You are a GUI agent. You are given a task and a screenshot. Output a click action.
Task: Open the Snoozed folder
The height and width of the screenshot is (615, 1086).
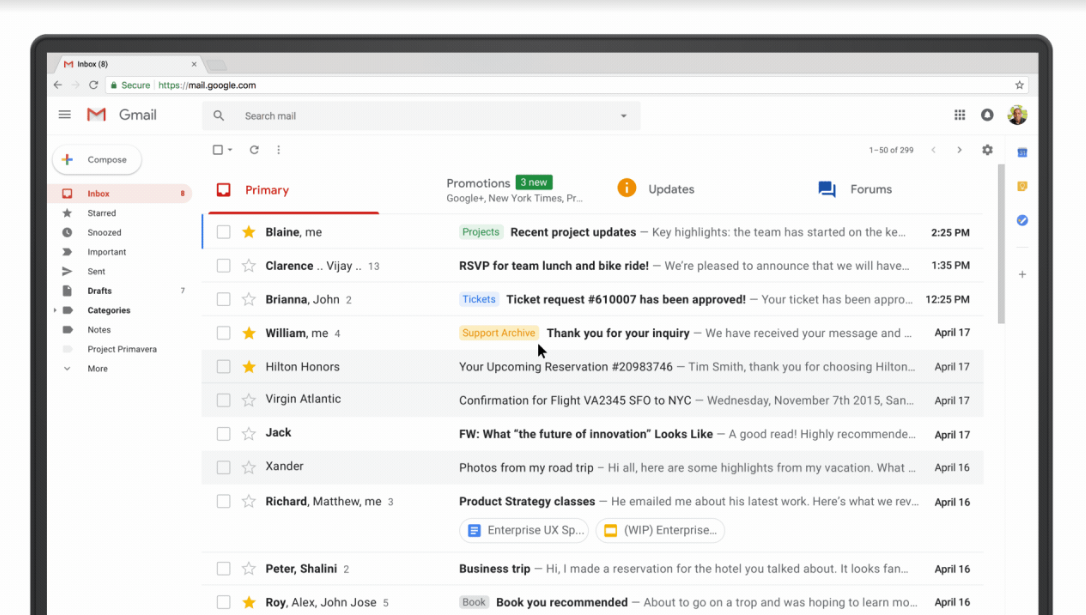point(104,233)
